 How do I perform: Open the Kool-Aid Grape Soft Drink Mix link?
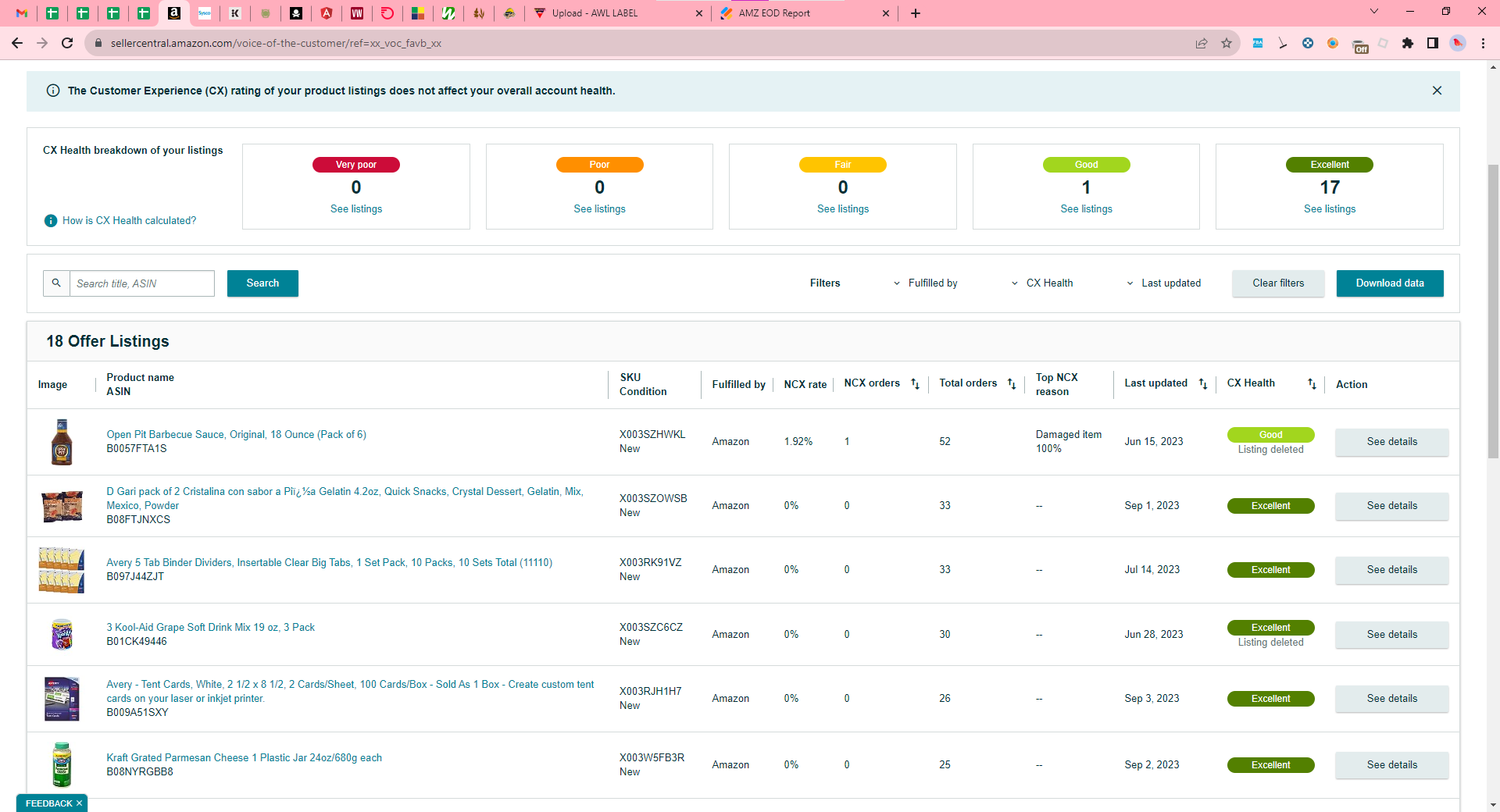(x=210, y=628)
